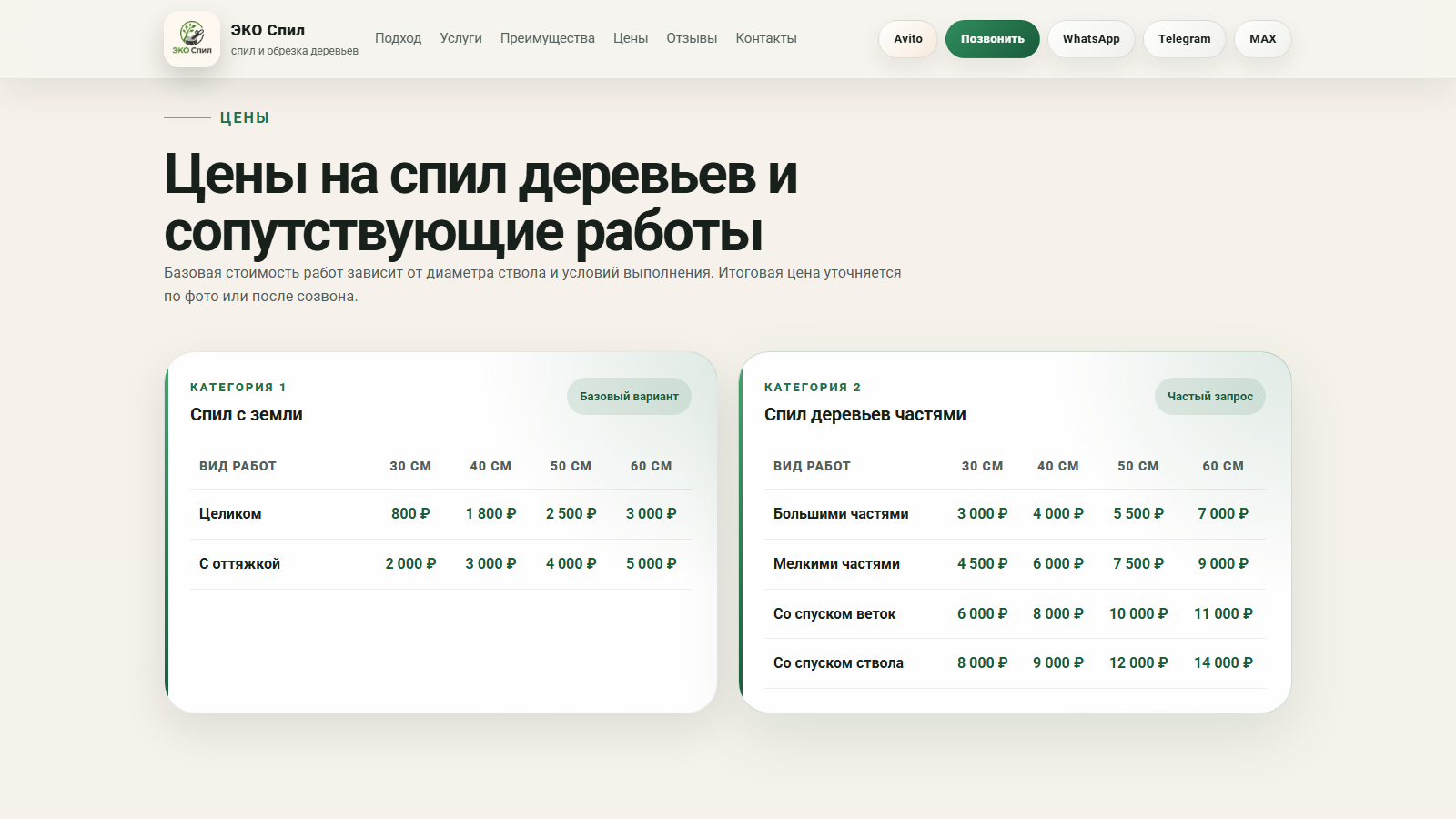Click the 12 000 ₽ price cell
The width and height of the screenshot is (1456, 819).
1138,662
